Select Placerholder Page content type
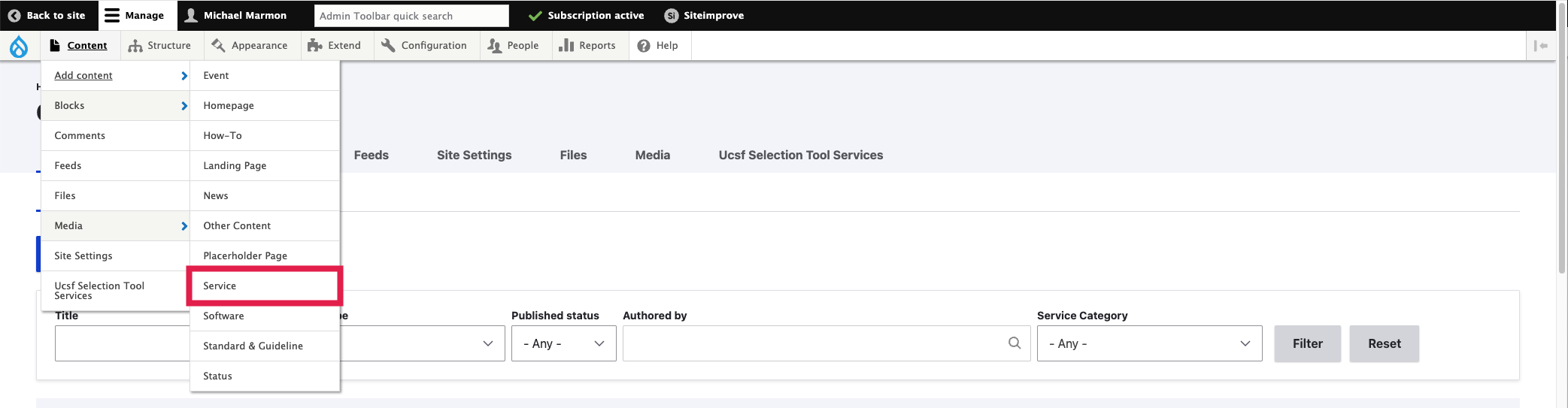 point(265,255)
